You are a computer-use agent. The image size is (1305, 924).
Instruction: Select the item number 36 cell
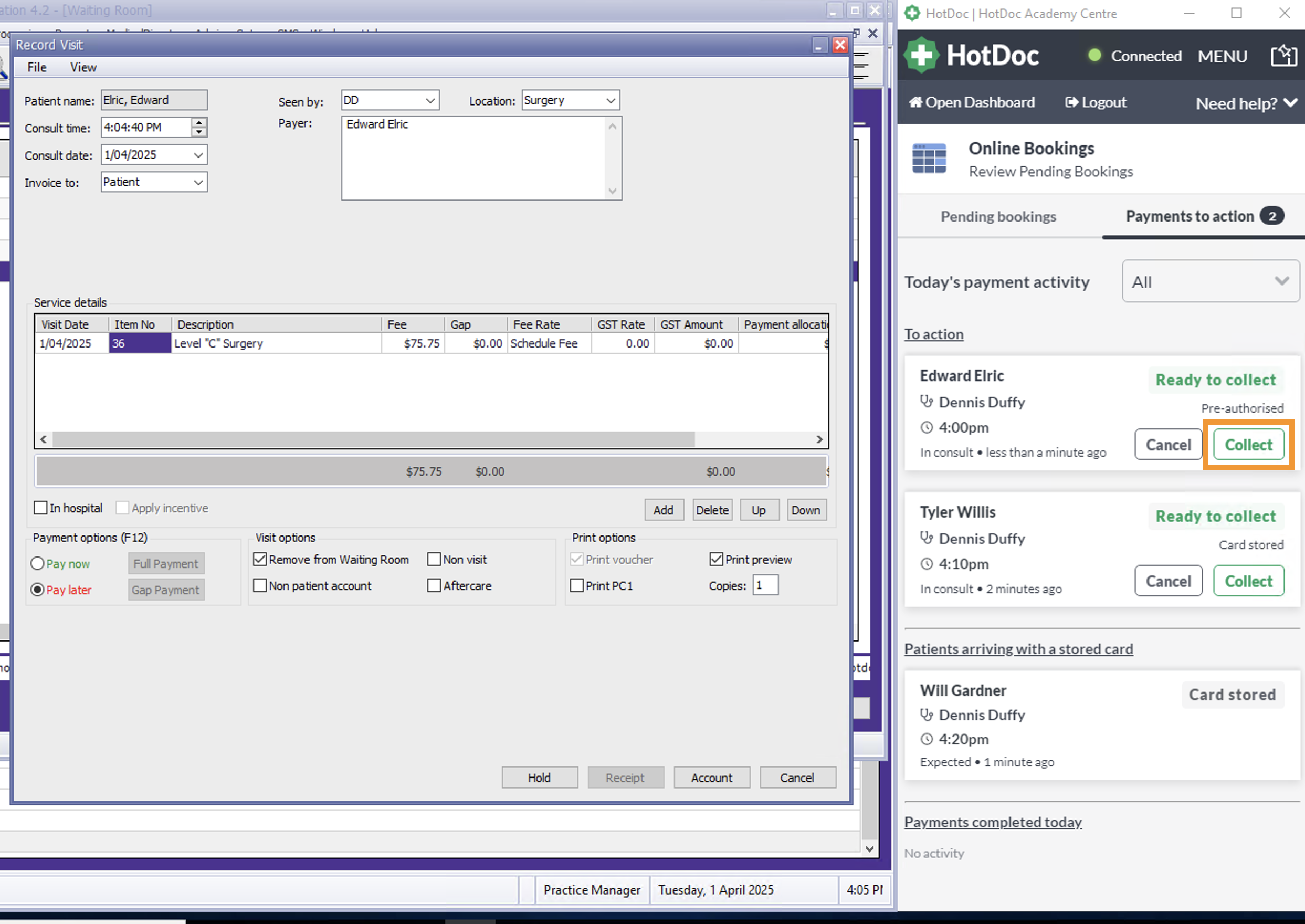point(140,343)
